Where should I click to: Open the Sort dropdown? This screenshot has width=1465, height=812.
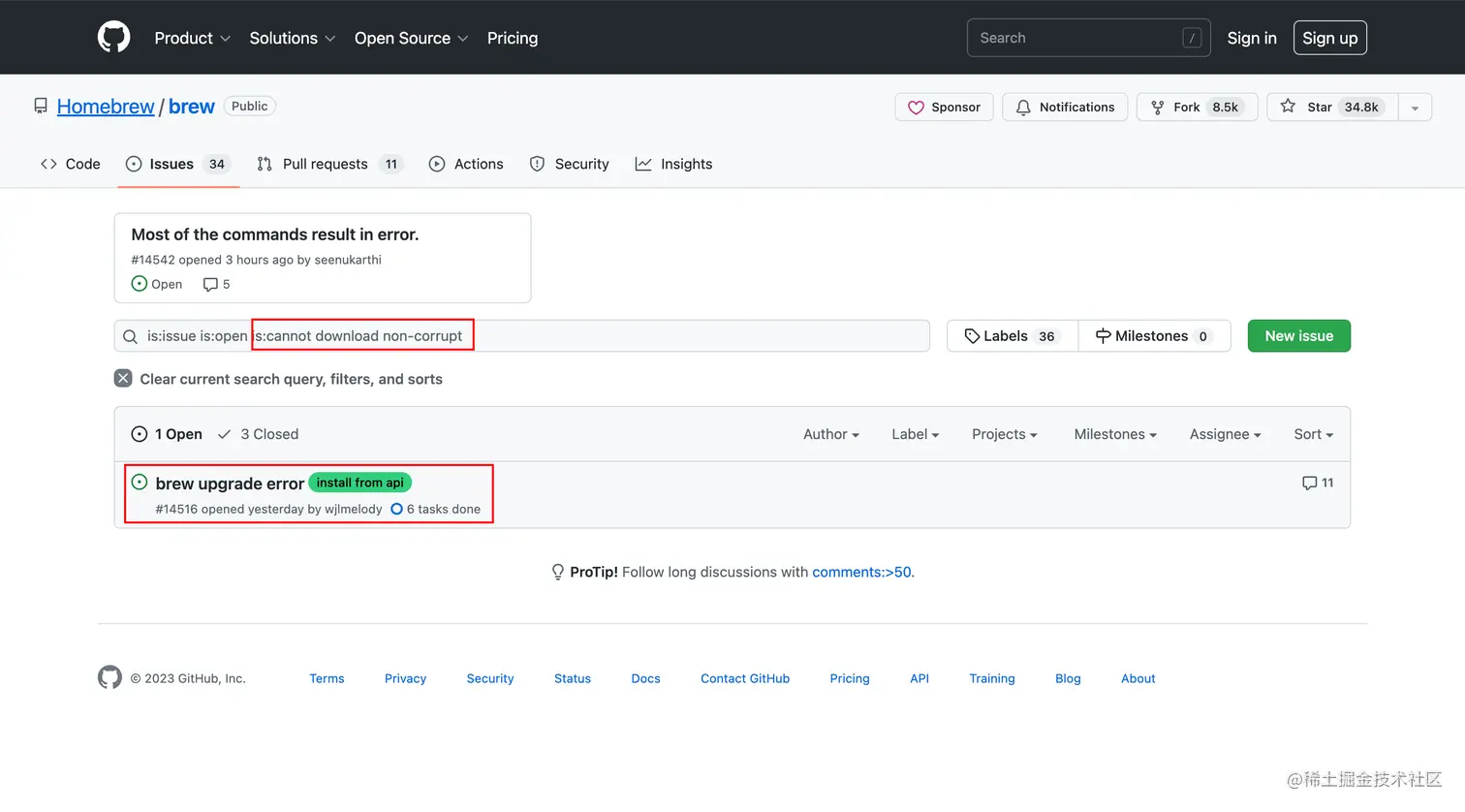tap(1314, 434)
